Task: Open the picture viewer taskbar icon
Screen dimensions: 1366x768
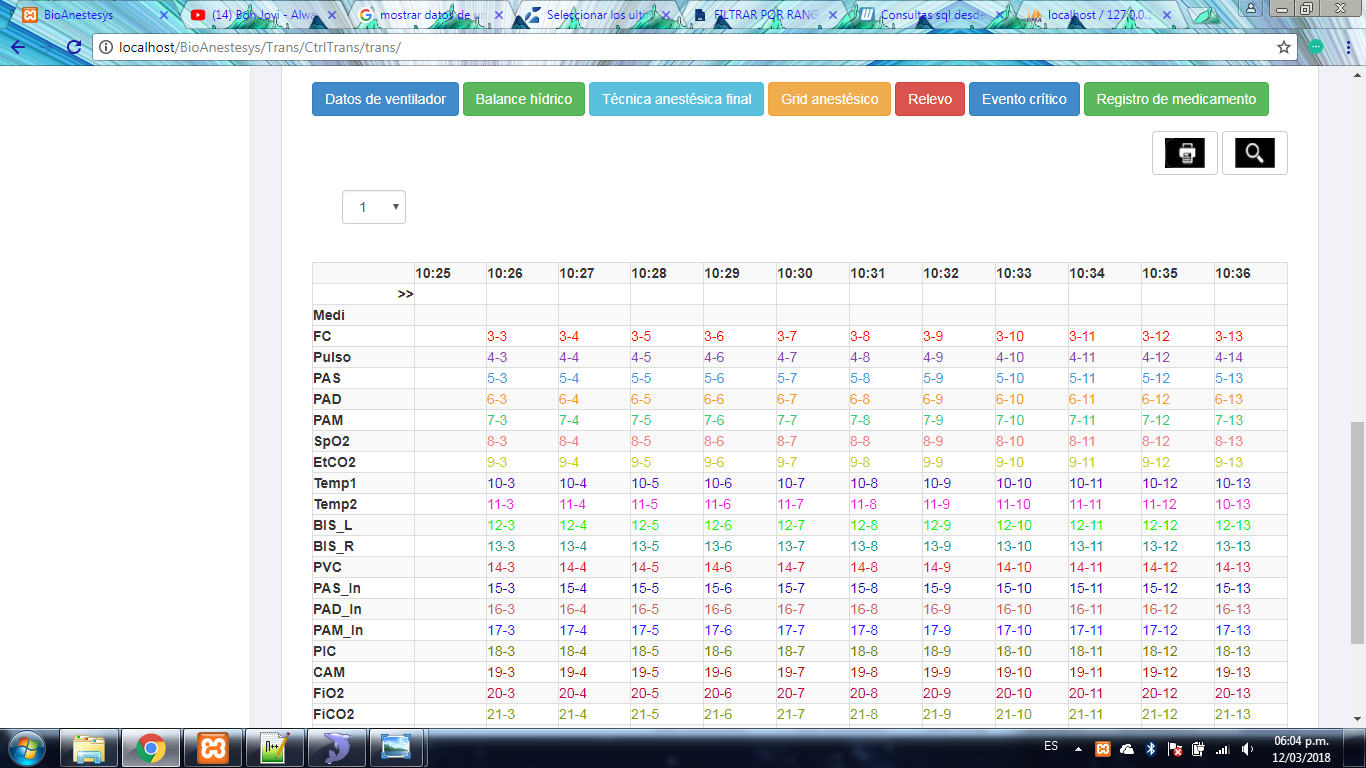Action: tap(398, 747)
